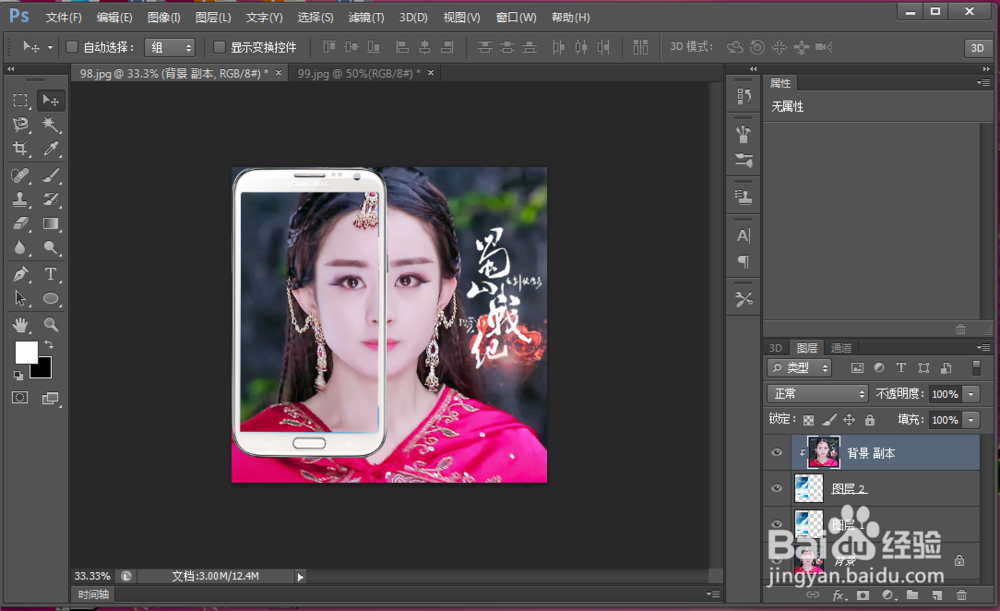Click the 背景 副本 layer thumbnail
Image resolution: width=1000 pixels, height=611 pixels.
(823, 452)
